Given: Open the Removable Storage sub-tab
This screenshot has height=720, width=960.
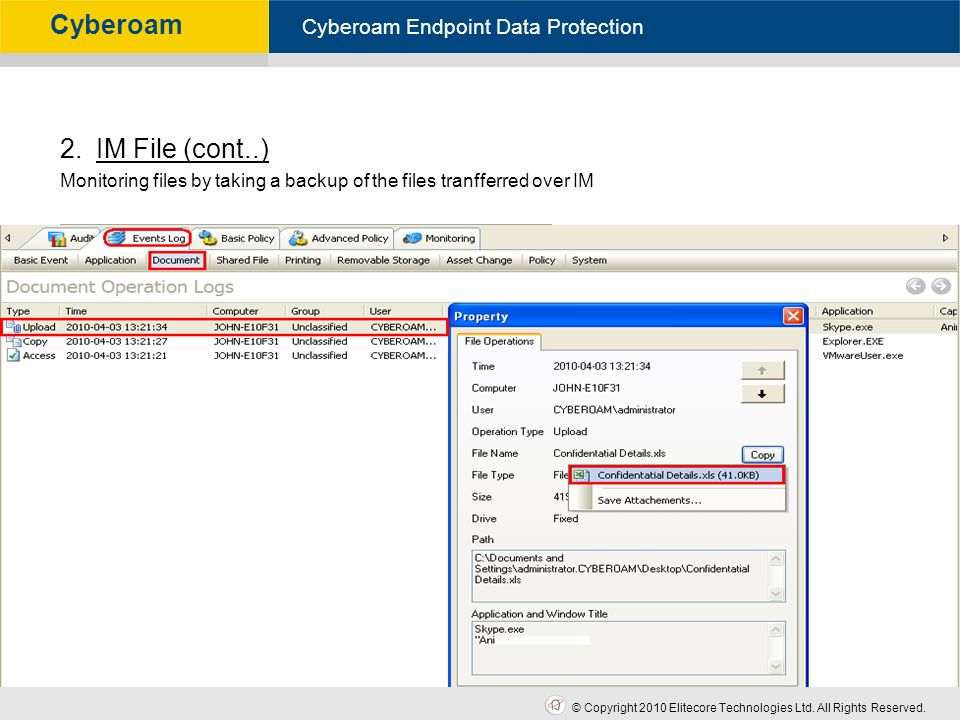Looking at the screenshot, I should [383, 260].
